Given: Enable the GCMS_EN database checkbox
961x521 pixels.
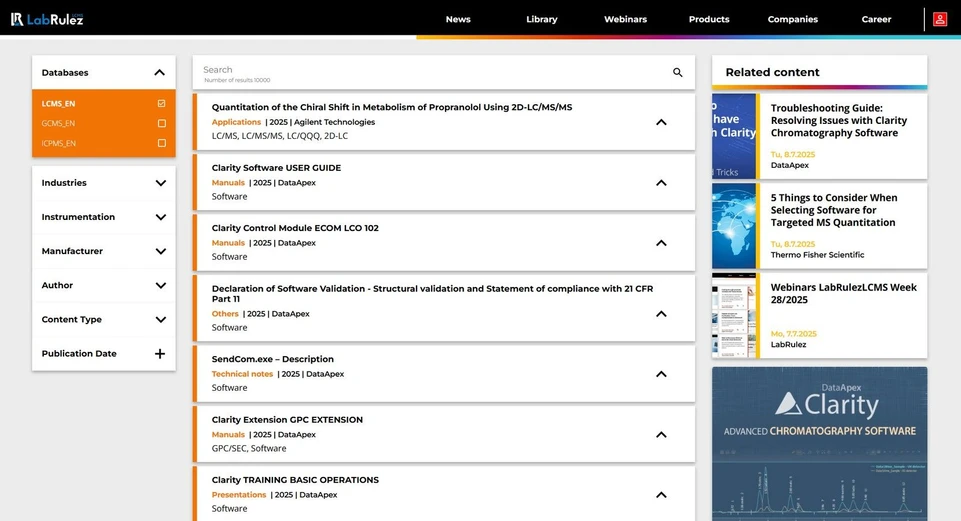Looking at the screenshot, I should 162,123.
